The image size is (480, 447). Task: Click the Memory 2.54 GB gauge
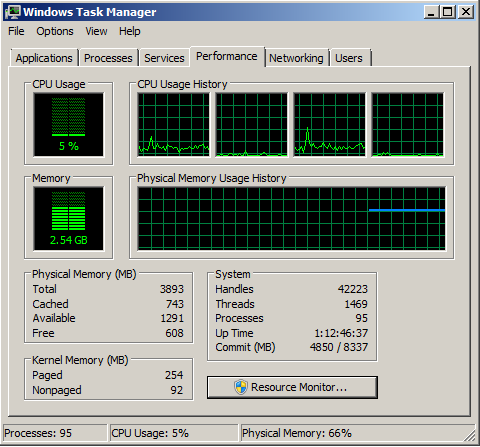click(68, 219)
